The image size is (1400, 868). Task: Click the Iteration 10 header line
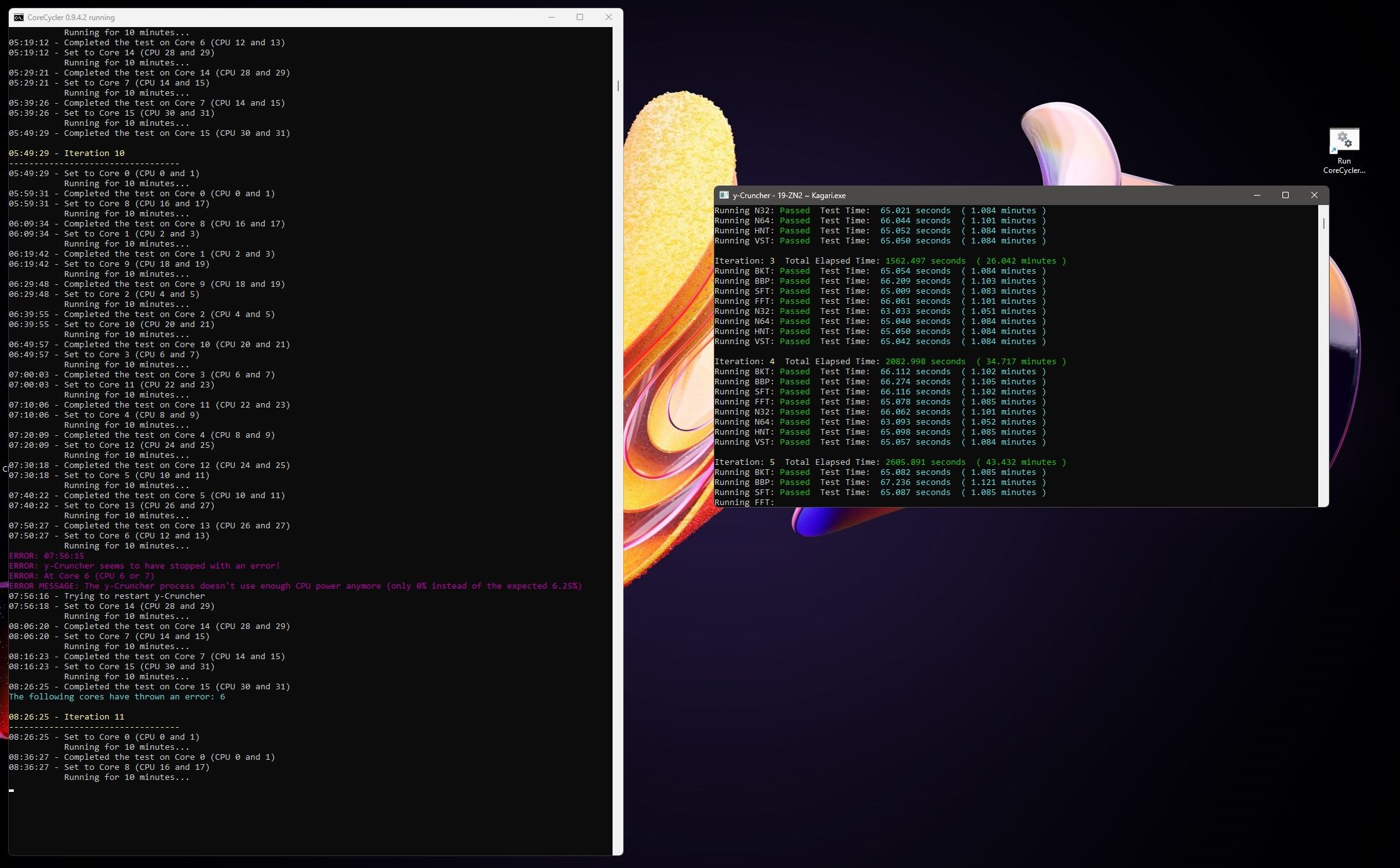coord(67,153)
